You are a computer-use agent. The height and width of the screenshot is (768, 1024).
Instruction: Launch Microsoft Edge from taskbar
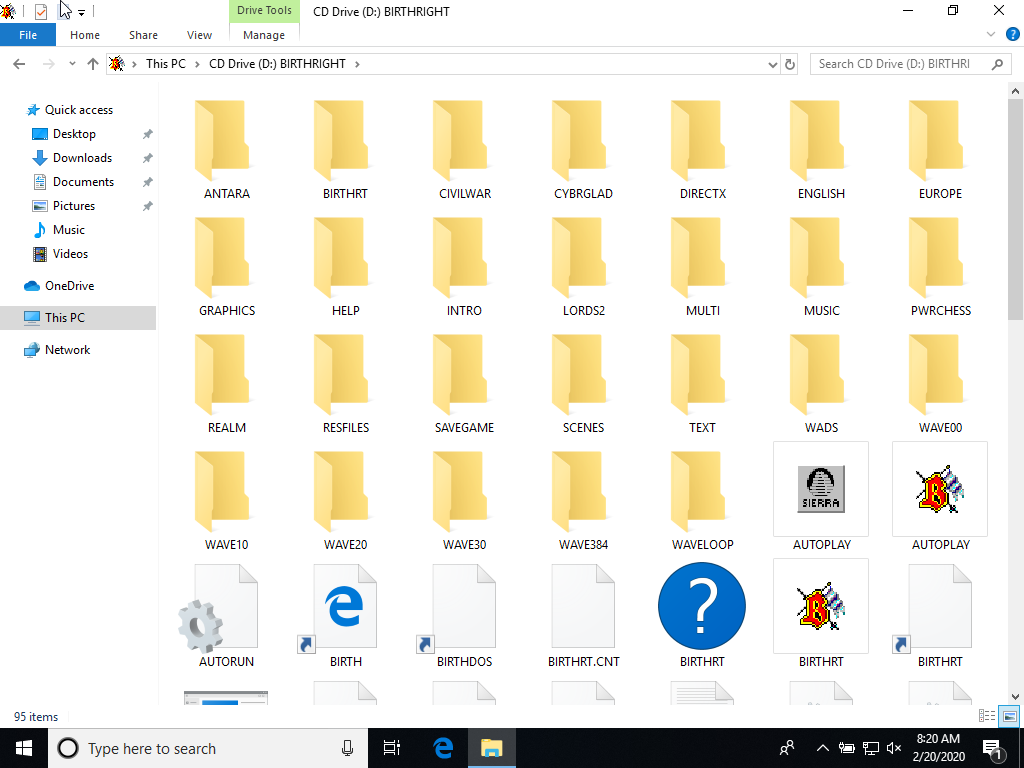coord(443,748)
